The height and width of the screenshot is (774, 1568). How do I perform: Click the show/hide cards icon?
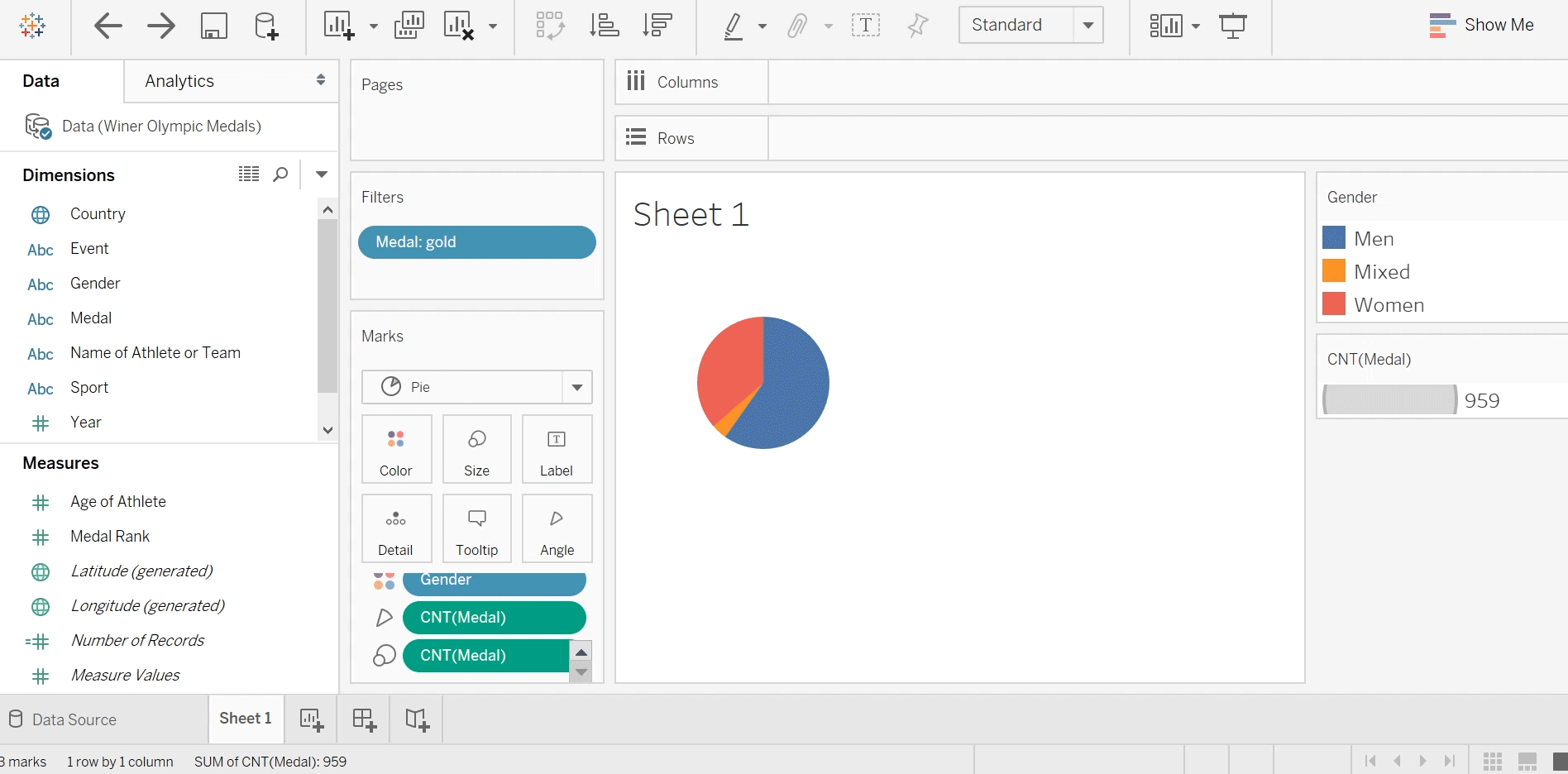point(1165,26)
